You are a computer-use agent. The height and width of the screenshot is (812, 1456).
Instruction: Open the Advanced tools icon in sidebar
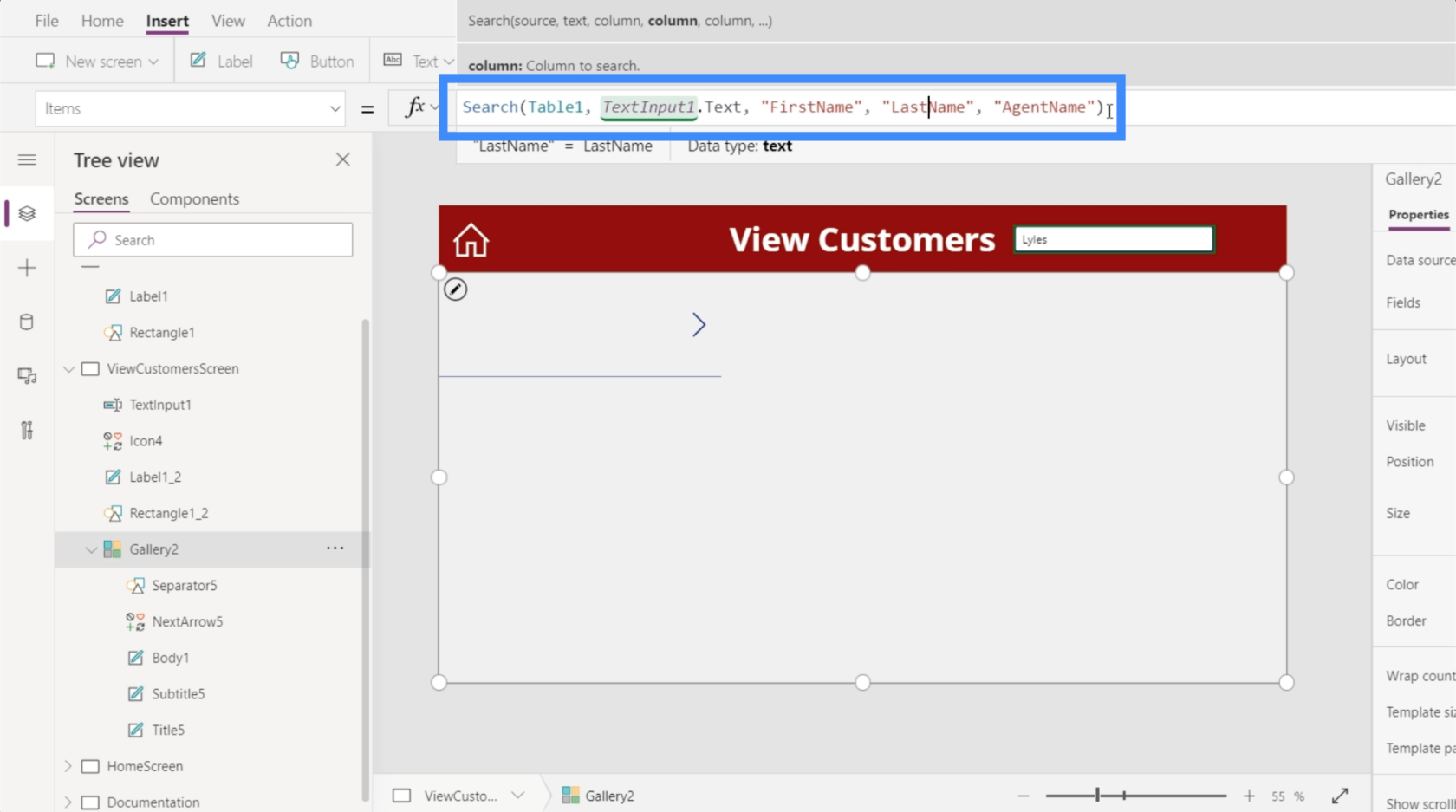[27, 430]
